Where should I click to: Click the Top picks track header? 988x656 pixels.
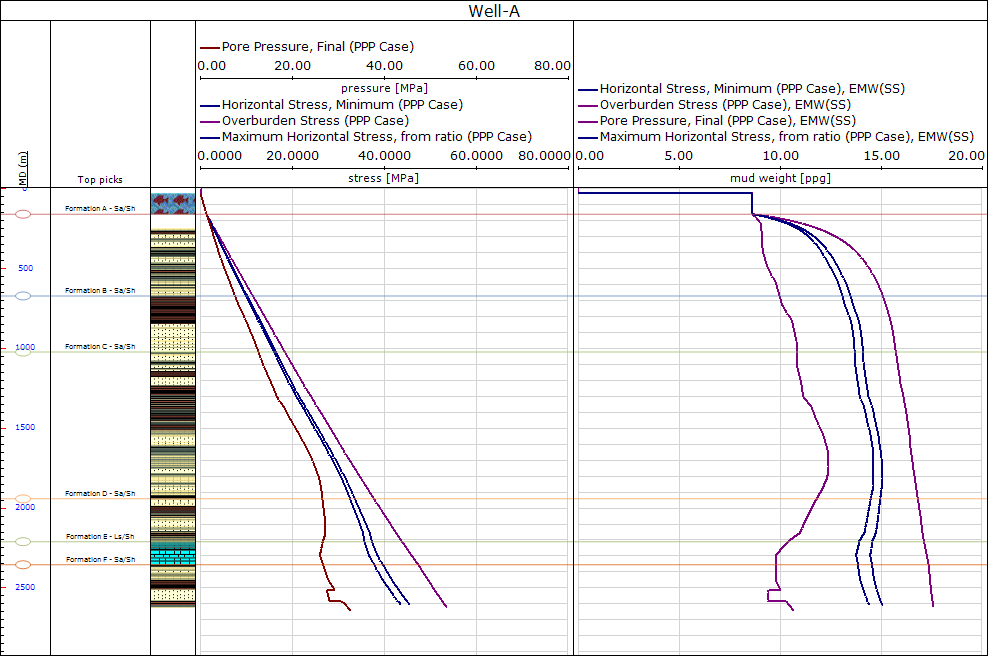click(100, 180)
